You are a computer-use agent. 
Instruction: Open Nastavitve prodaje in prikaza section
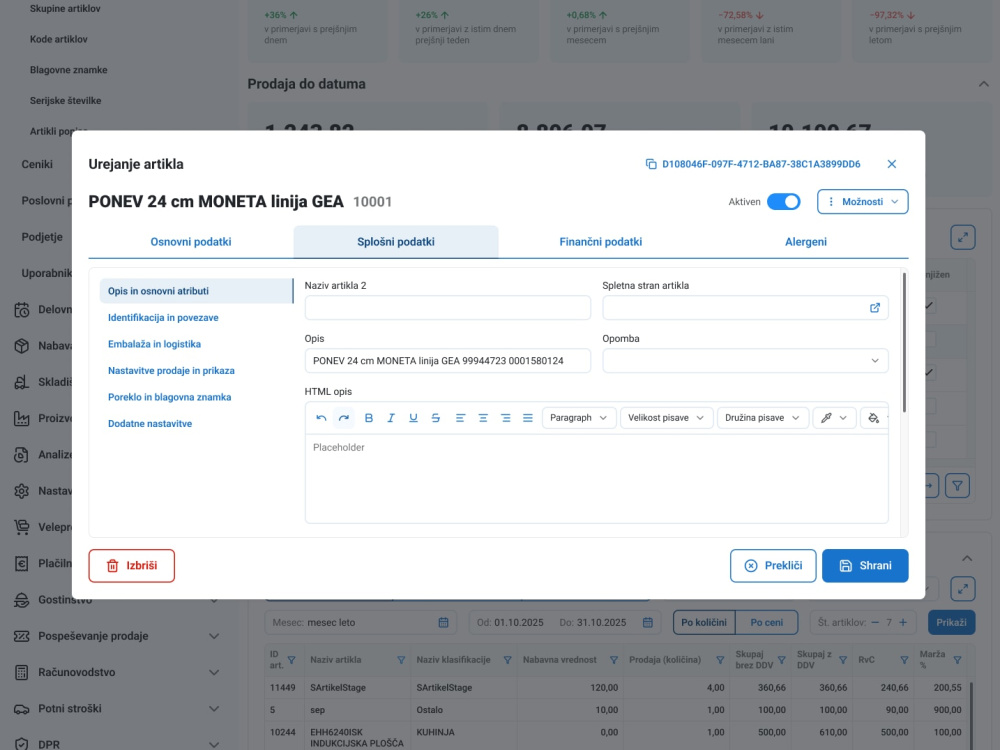[171, 371]
